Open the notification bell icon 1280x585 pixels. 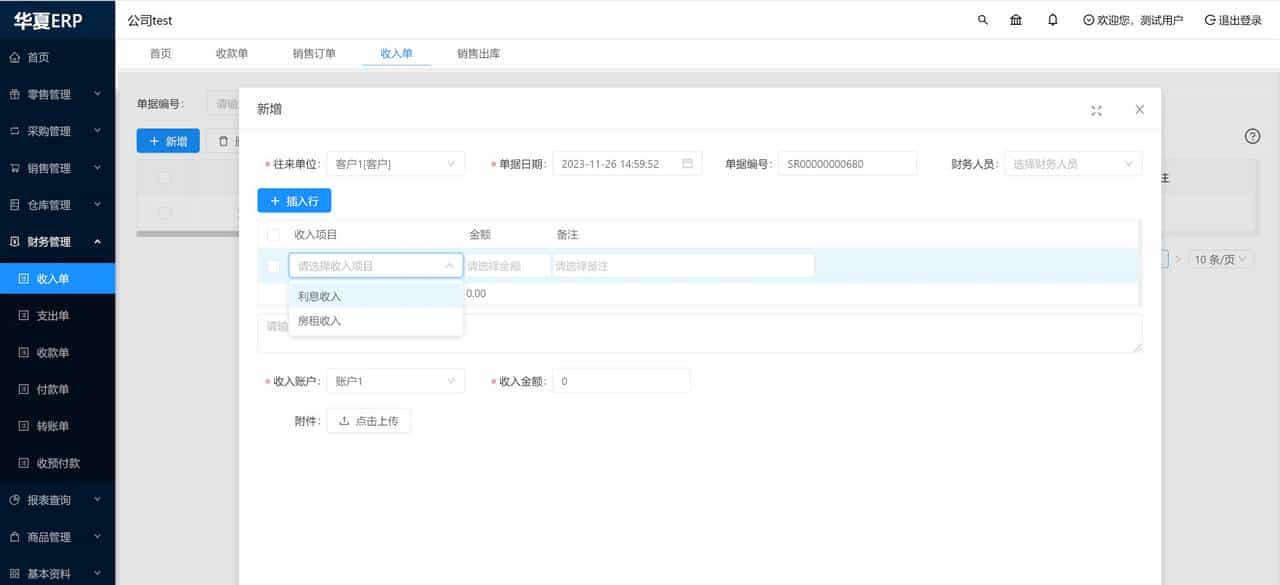click(1052, 19)
